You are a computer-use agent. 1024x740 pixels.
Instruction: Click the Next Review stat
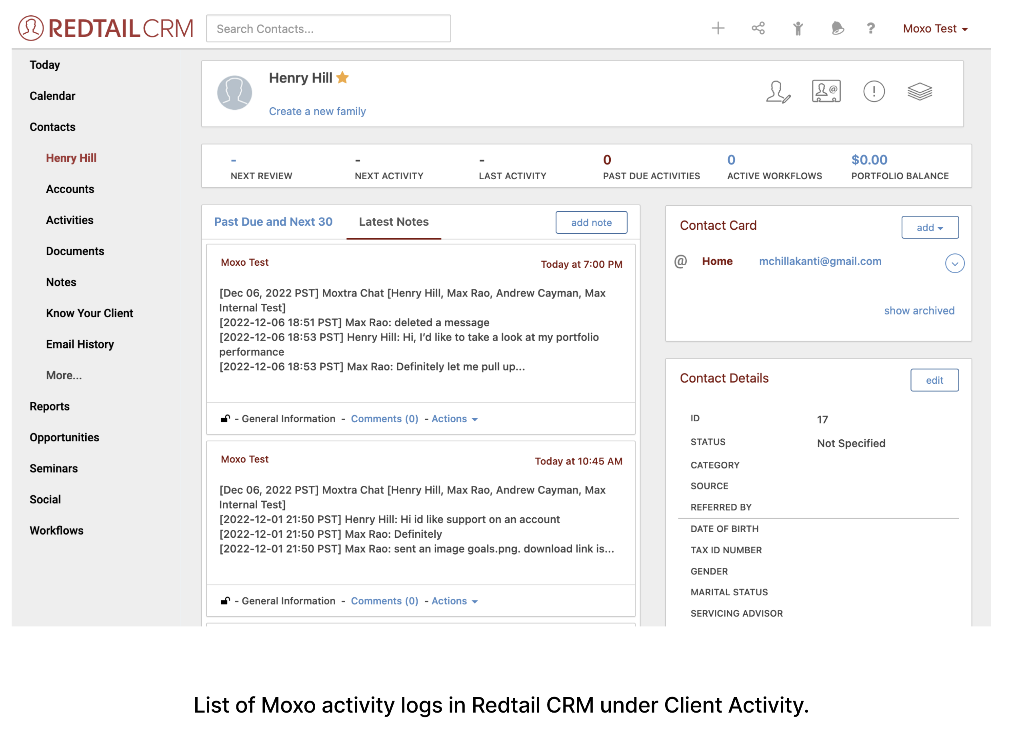point(261,168)
